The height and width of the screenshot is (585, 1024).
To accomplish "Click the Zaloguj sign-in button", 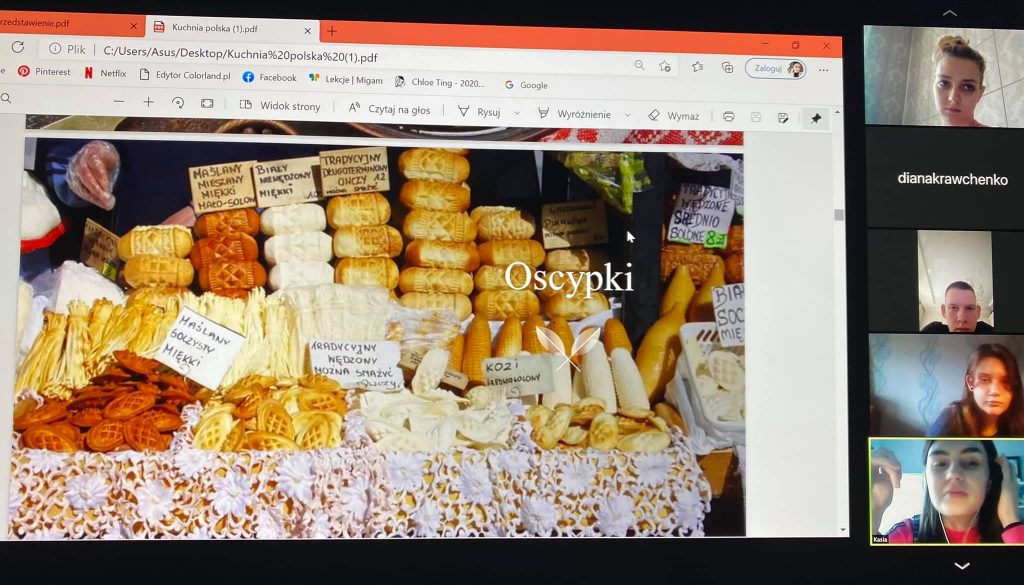I will point(775,68).
